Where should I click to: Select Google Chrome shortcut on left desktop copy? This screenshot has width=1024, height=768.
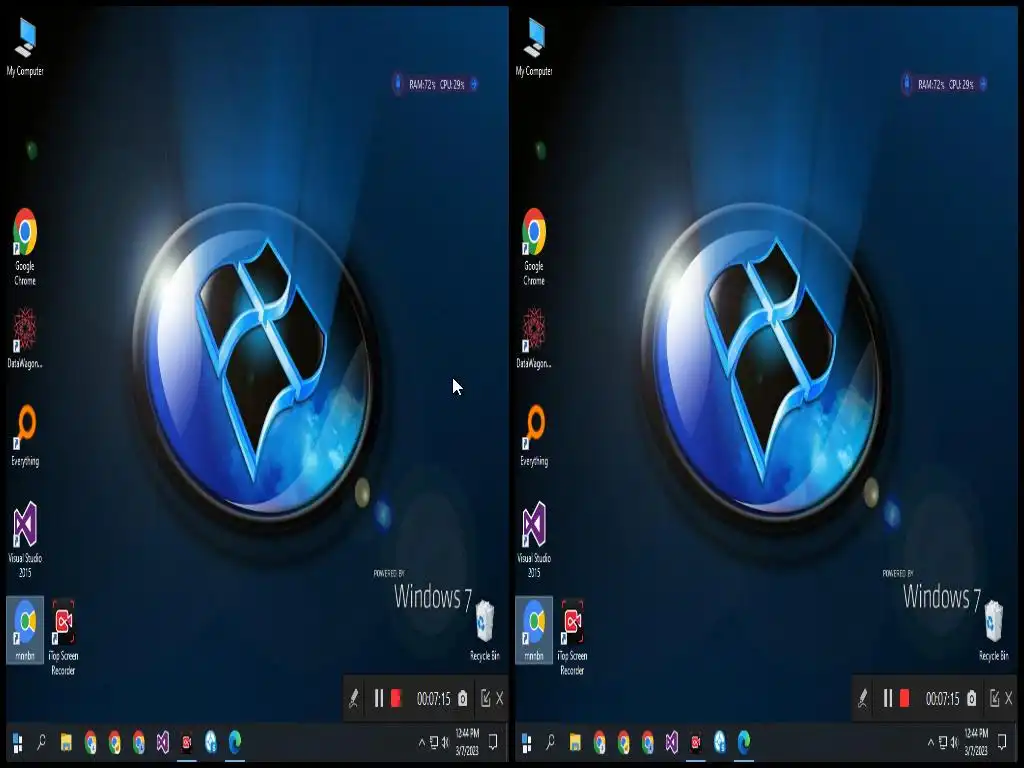pos(25,247)
